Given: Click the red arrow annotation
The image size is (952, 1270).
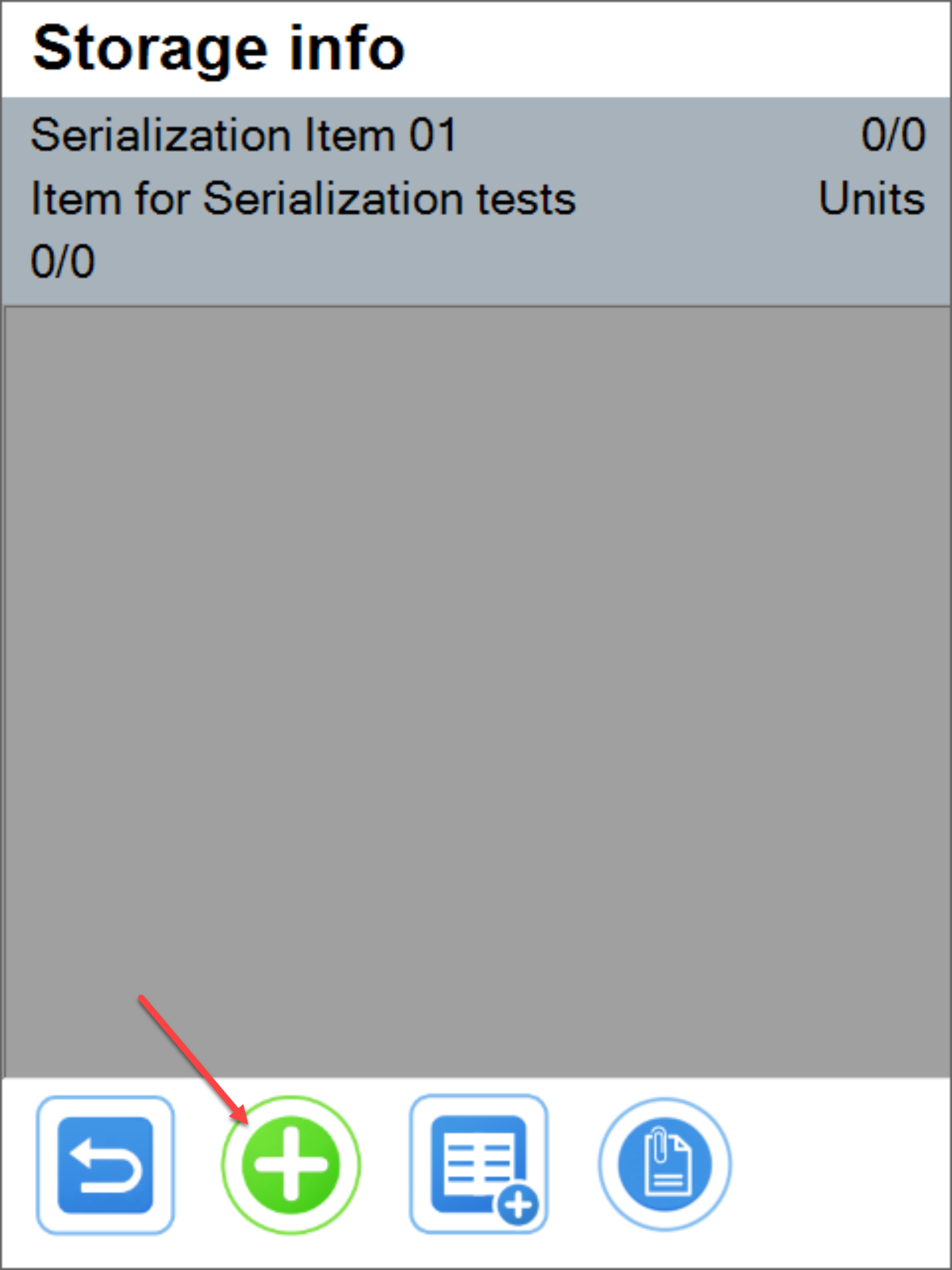Looking at the screenshot, I should (194, 1060).
